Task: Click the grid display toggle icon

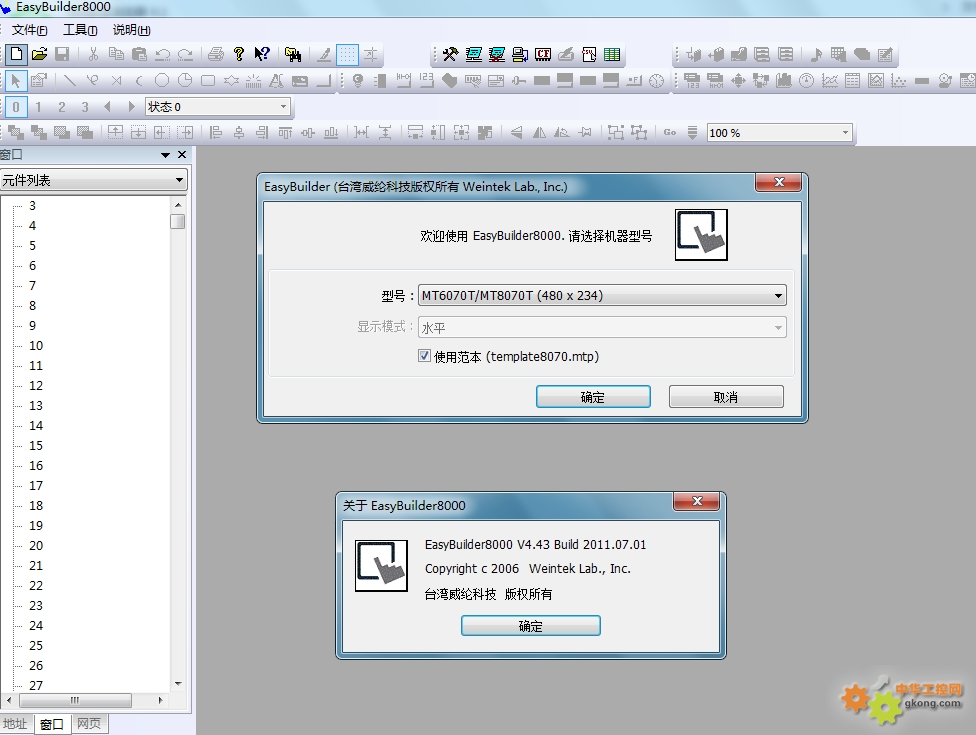Action: point(347,55)
